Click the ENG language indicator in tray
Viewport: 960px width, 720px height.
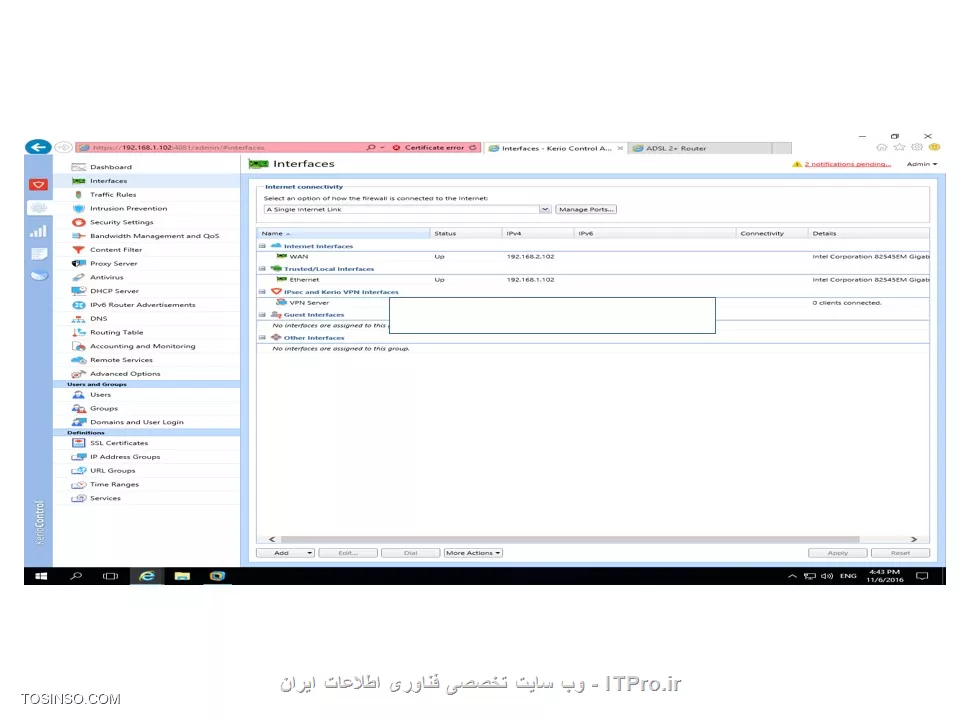(x=848, y=576)
